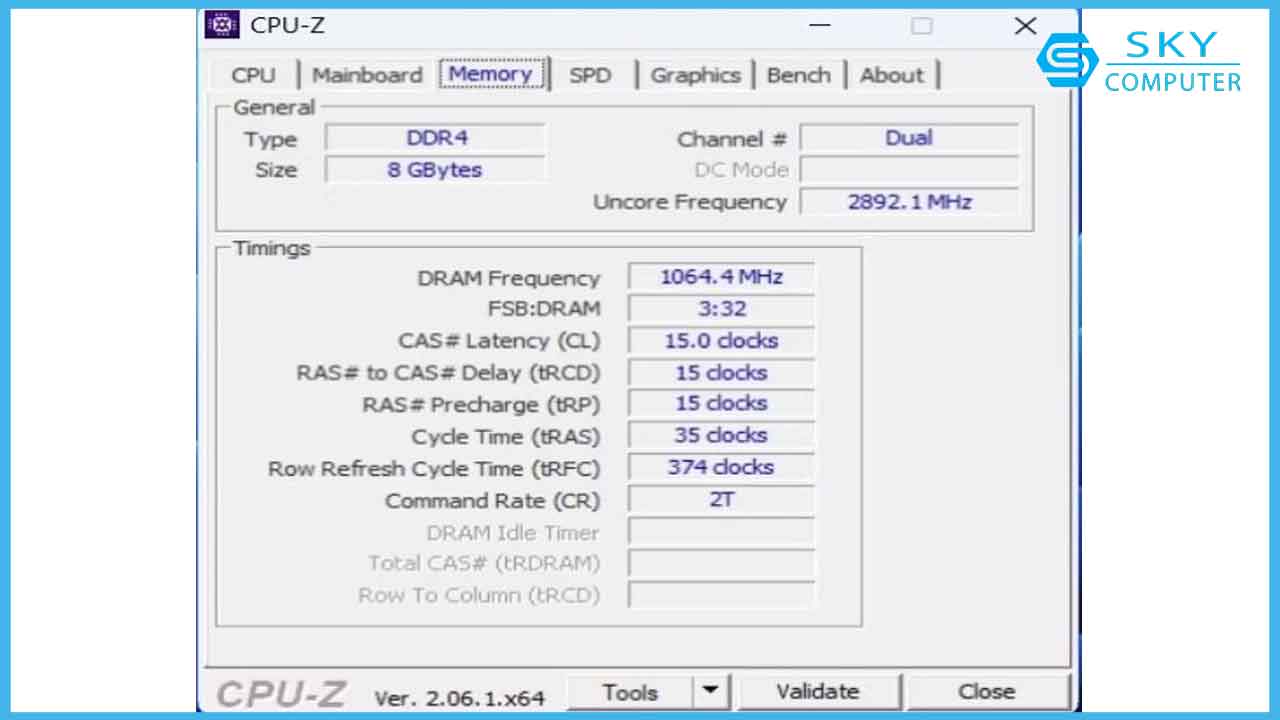Click the disabled maximize window button
The image size is (1280, 720).
[921, 26]
